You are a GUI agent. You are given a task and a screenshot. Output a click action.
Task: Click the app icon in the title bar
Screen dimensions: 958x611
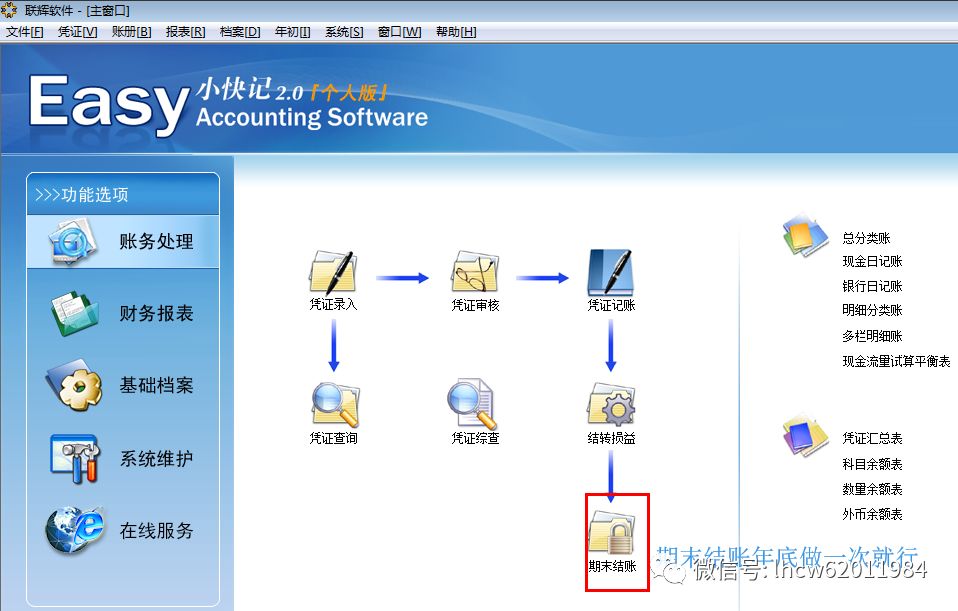[9, 10]
